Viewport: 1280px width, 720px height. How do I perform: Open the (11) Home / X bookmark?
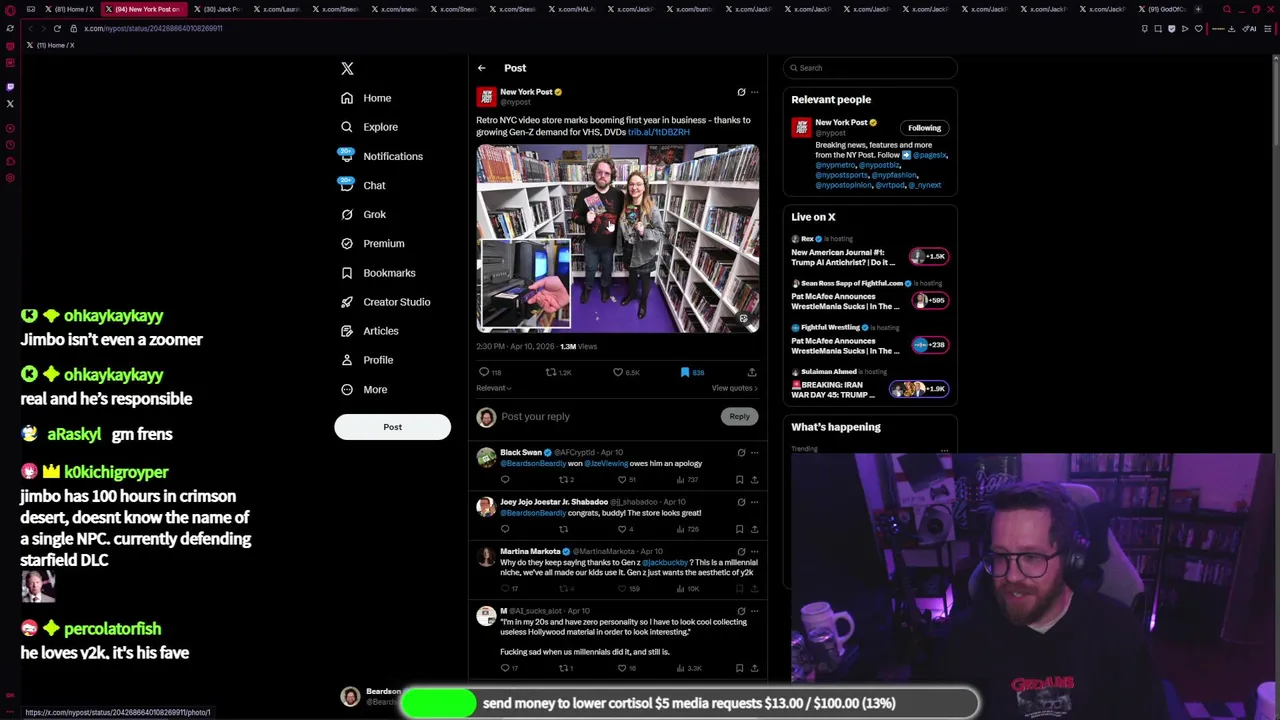[x=50, y=45]
